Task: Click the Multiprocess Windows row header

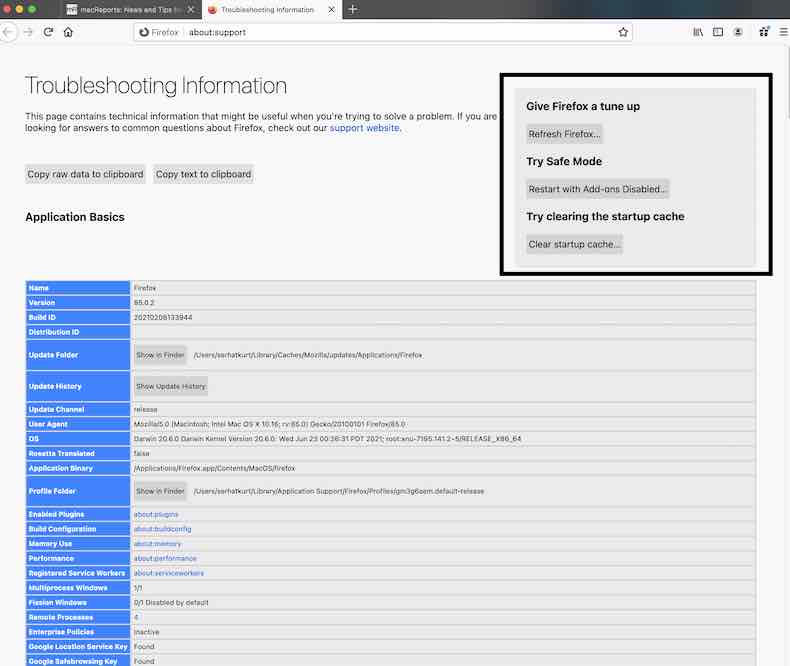Action: click(x=78, y=588)
